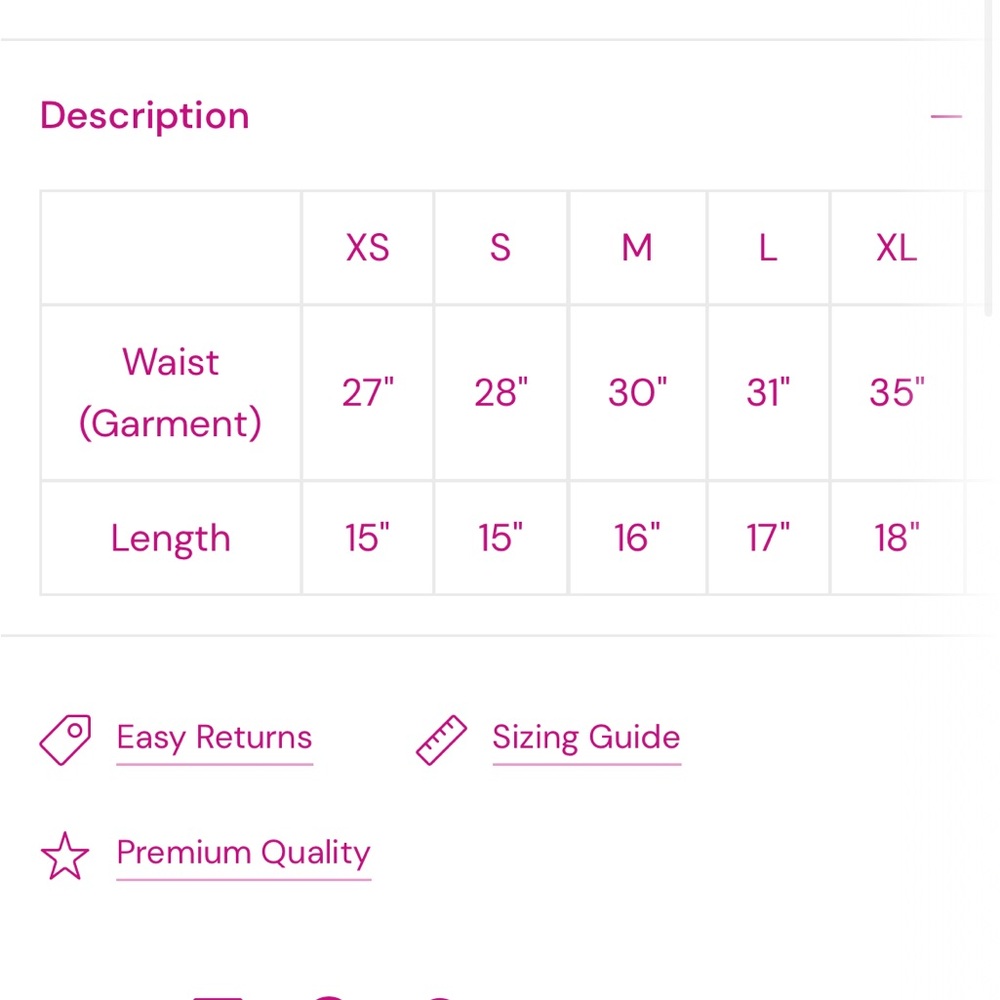Click the 27" waist value for XS
Image resolution: width=1000 pixels, height=1000 pixels.
[x=367, y=392]
